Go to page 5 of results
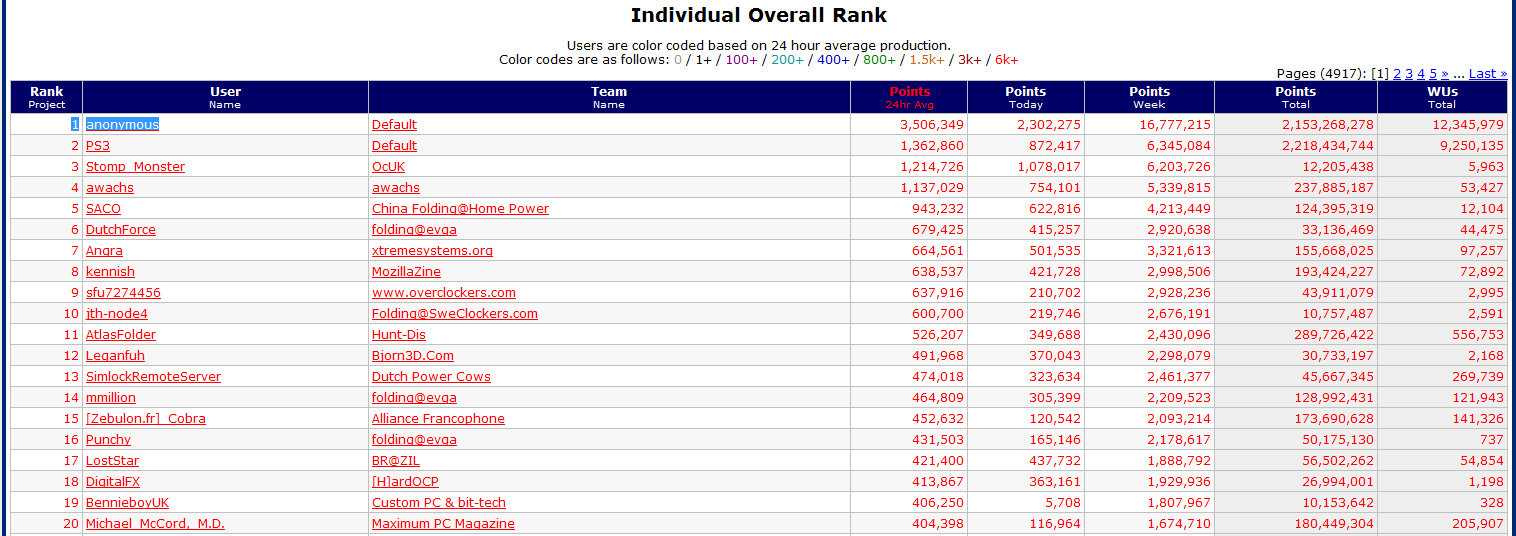This screenshot has height=536, width=1516. click(x=1433, y=74)
